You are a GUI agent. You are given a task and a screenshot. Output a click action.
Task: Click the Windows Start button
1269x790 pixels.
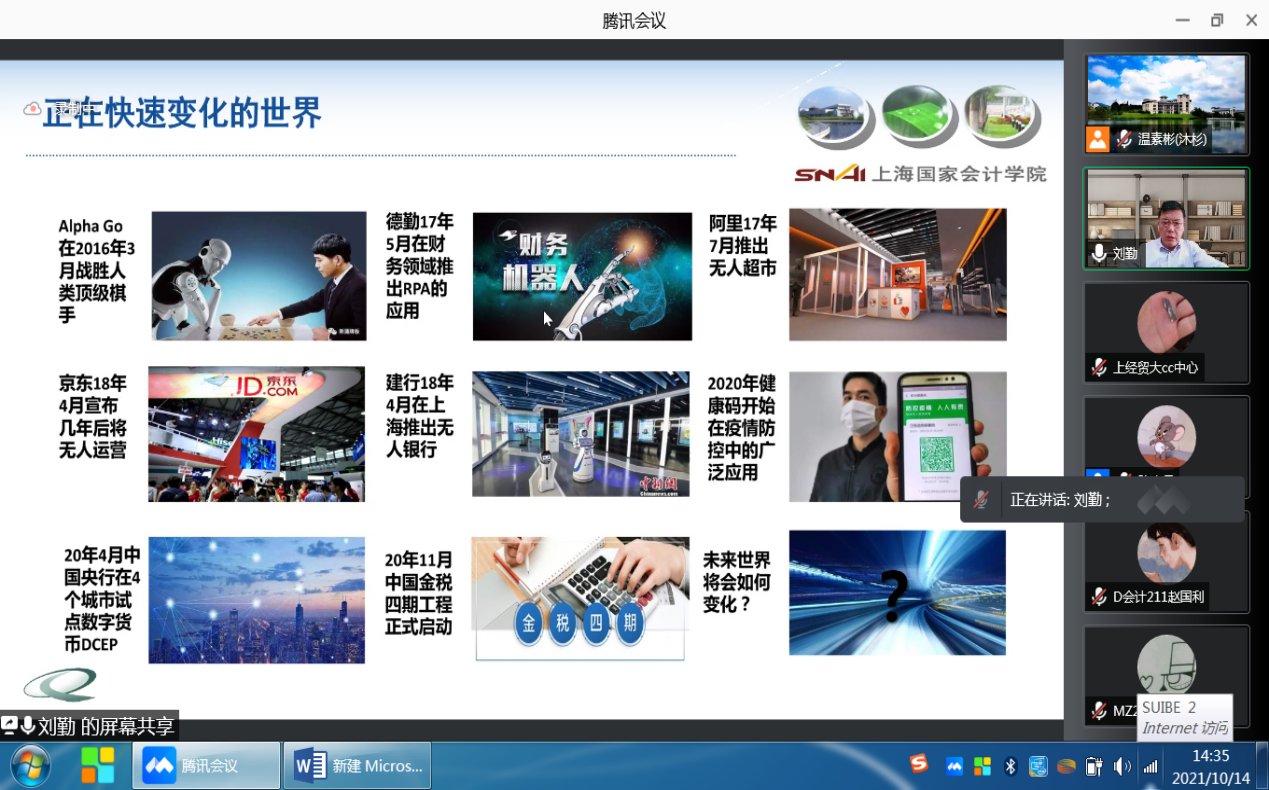pyautogui.click(x=29, y=766)
